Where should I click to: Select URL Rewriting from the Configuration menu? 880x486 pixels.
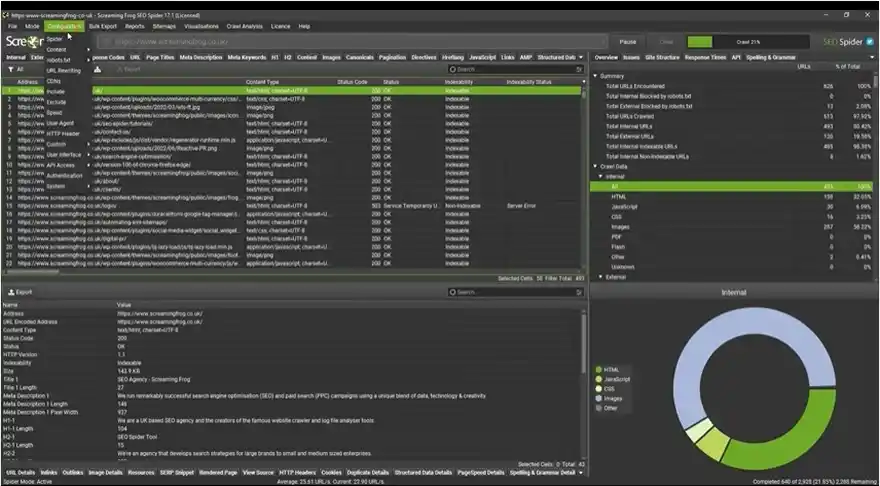[63, 71]
